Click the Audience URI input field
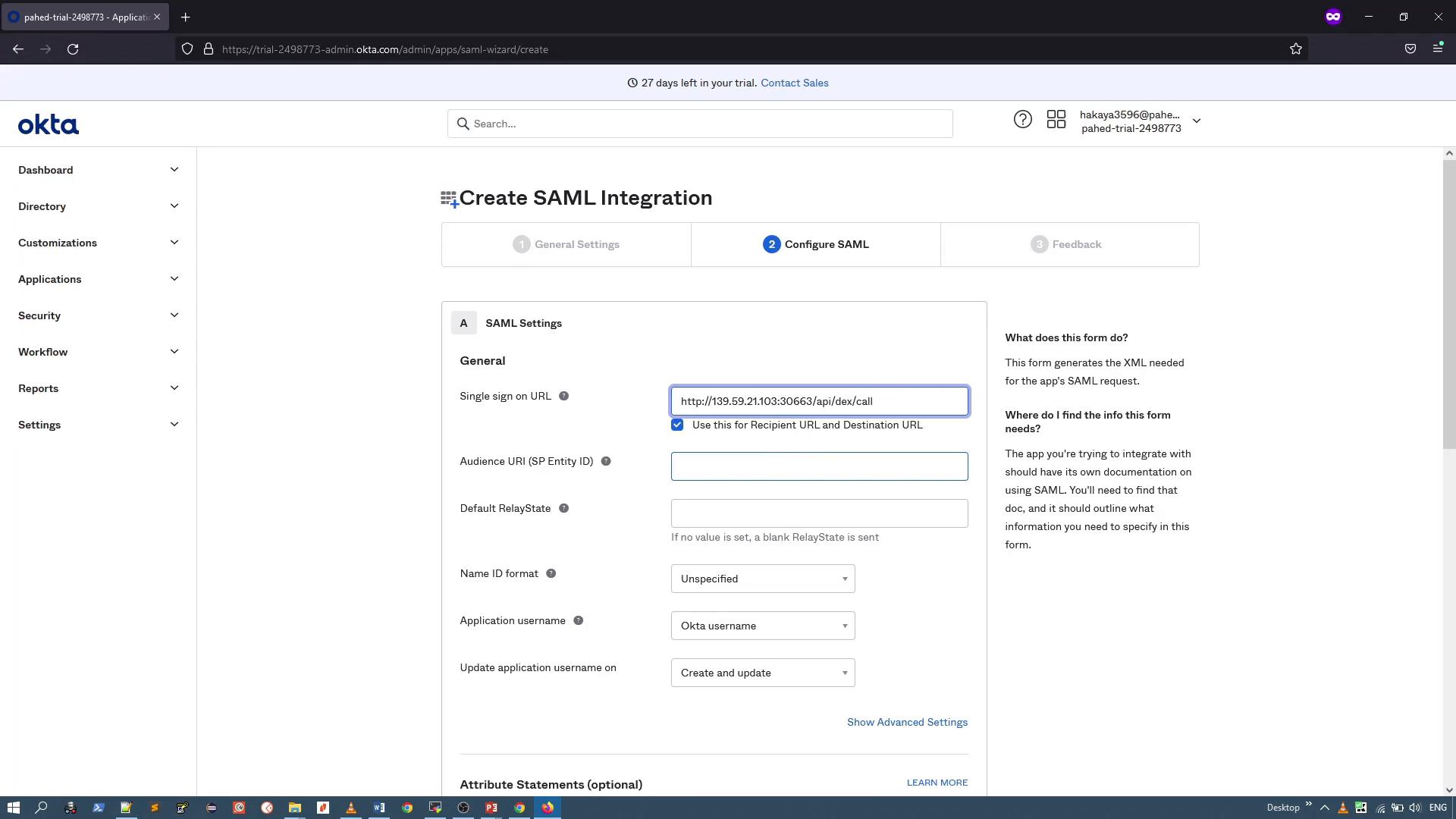 point(819,466)
